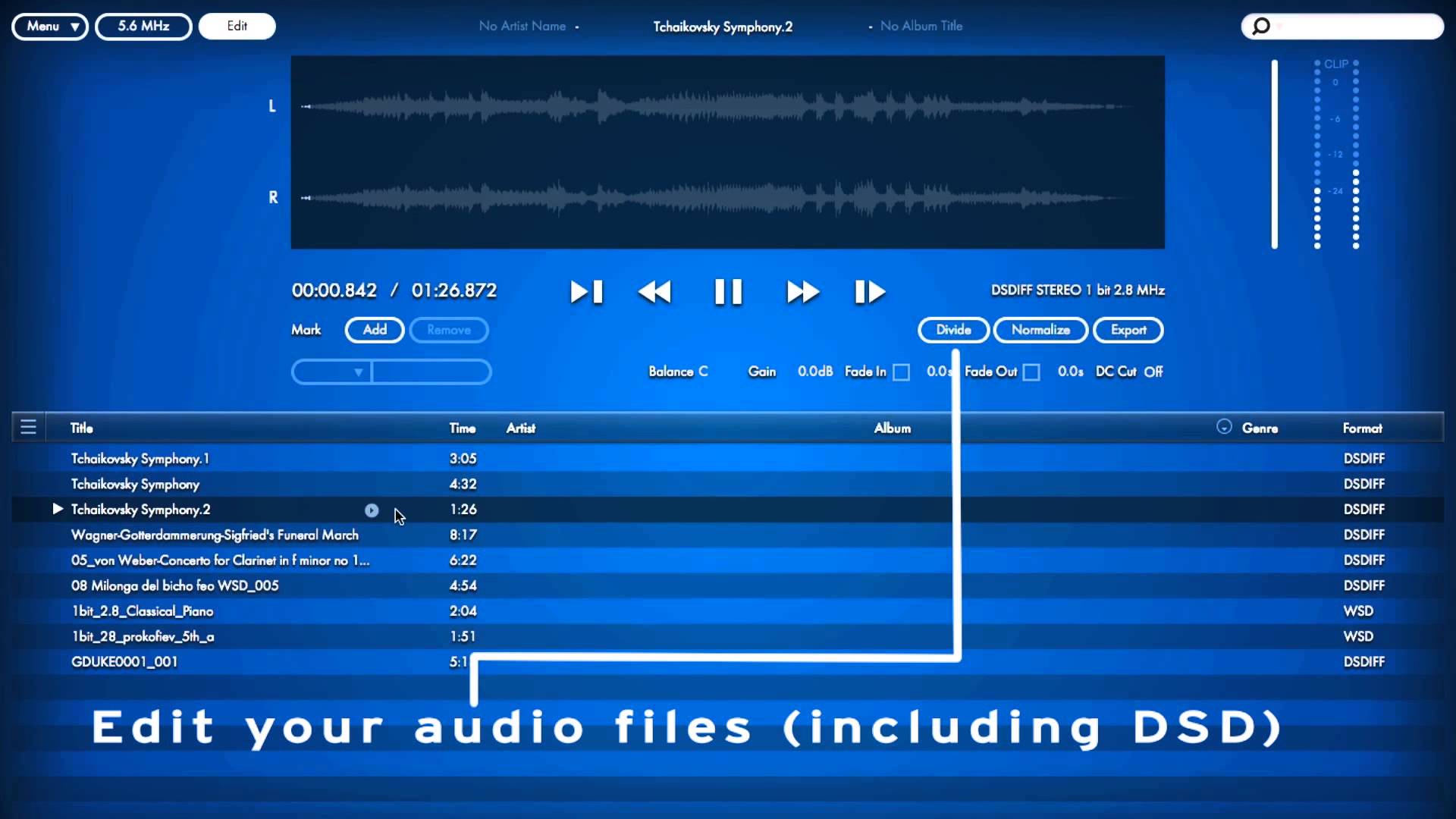Image resolution: width=1456 pixels, height=819 pixels.
Task: Sort by Artist column header
Action: pyautogui.click(x=521, y=428)
